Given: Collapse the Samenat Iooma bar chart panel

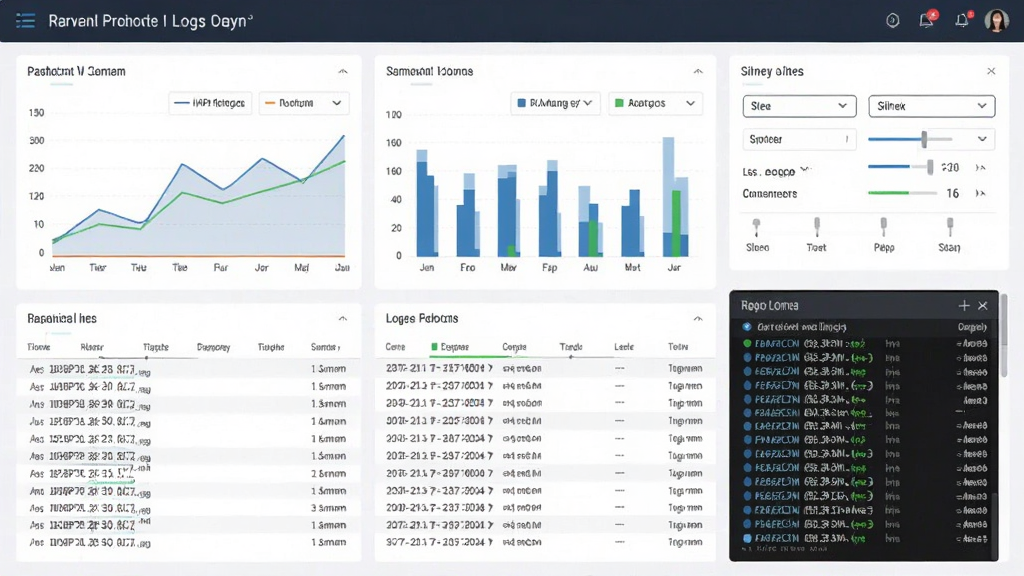Looking at the screenshot, I should pyautogui.click(x=698, y=71).
